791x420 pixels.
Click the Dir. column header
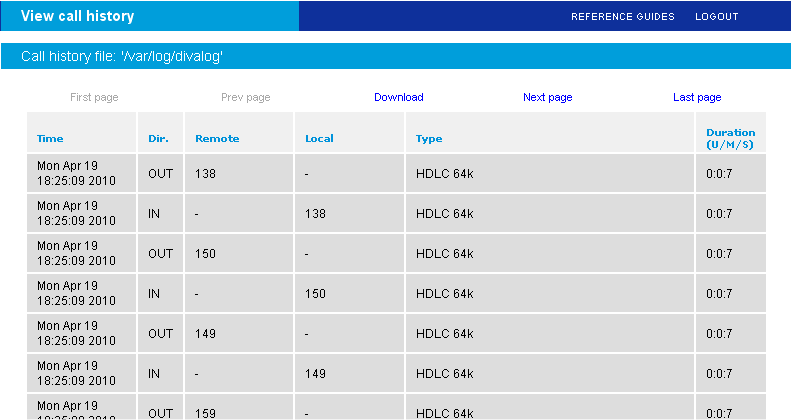pyautogui.click(x=158, y=139)
